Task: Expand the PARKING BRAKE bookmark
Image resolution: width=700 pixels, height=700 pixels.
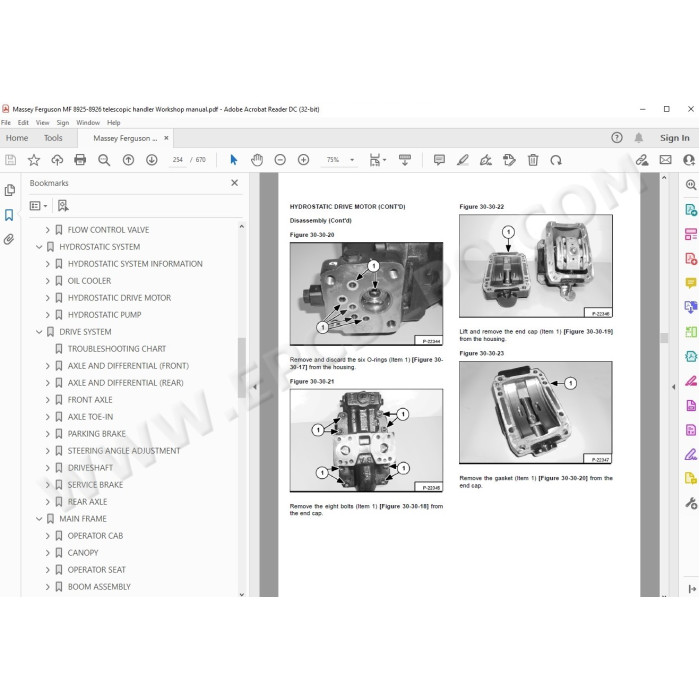Action: point(47,434)
